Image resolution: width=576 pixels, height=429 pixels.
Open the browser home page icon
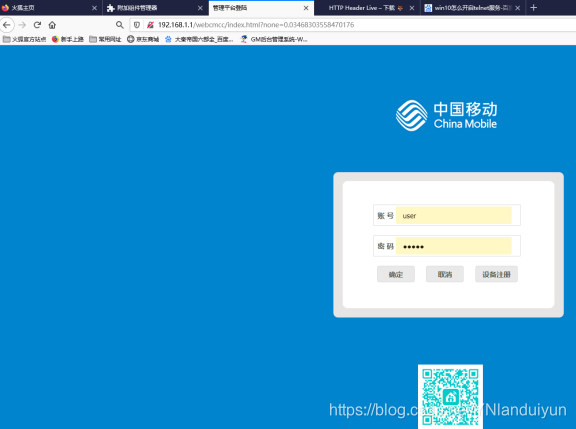coord(52,25)
